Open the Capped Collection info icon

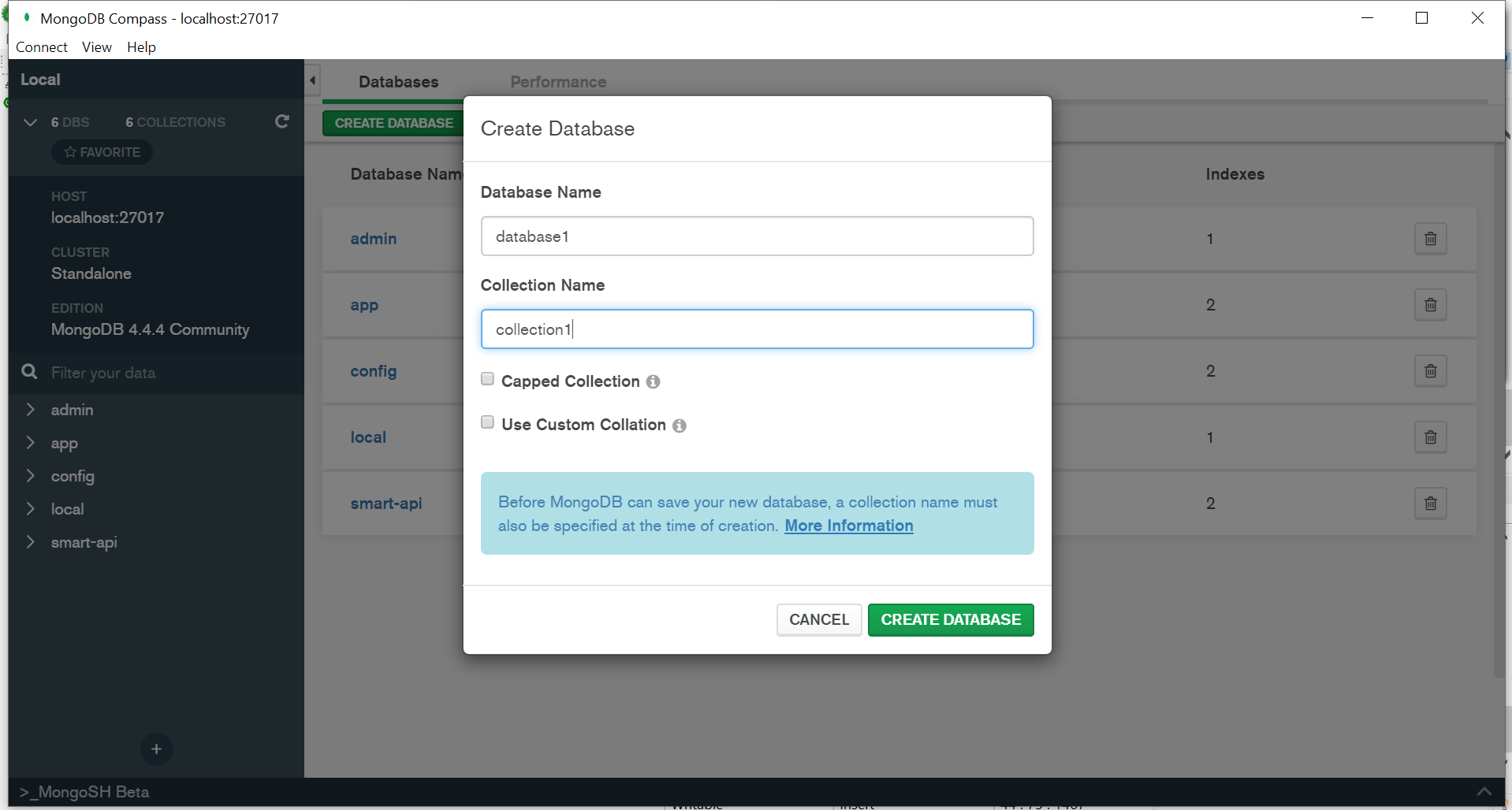point(653,381)
